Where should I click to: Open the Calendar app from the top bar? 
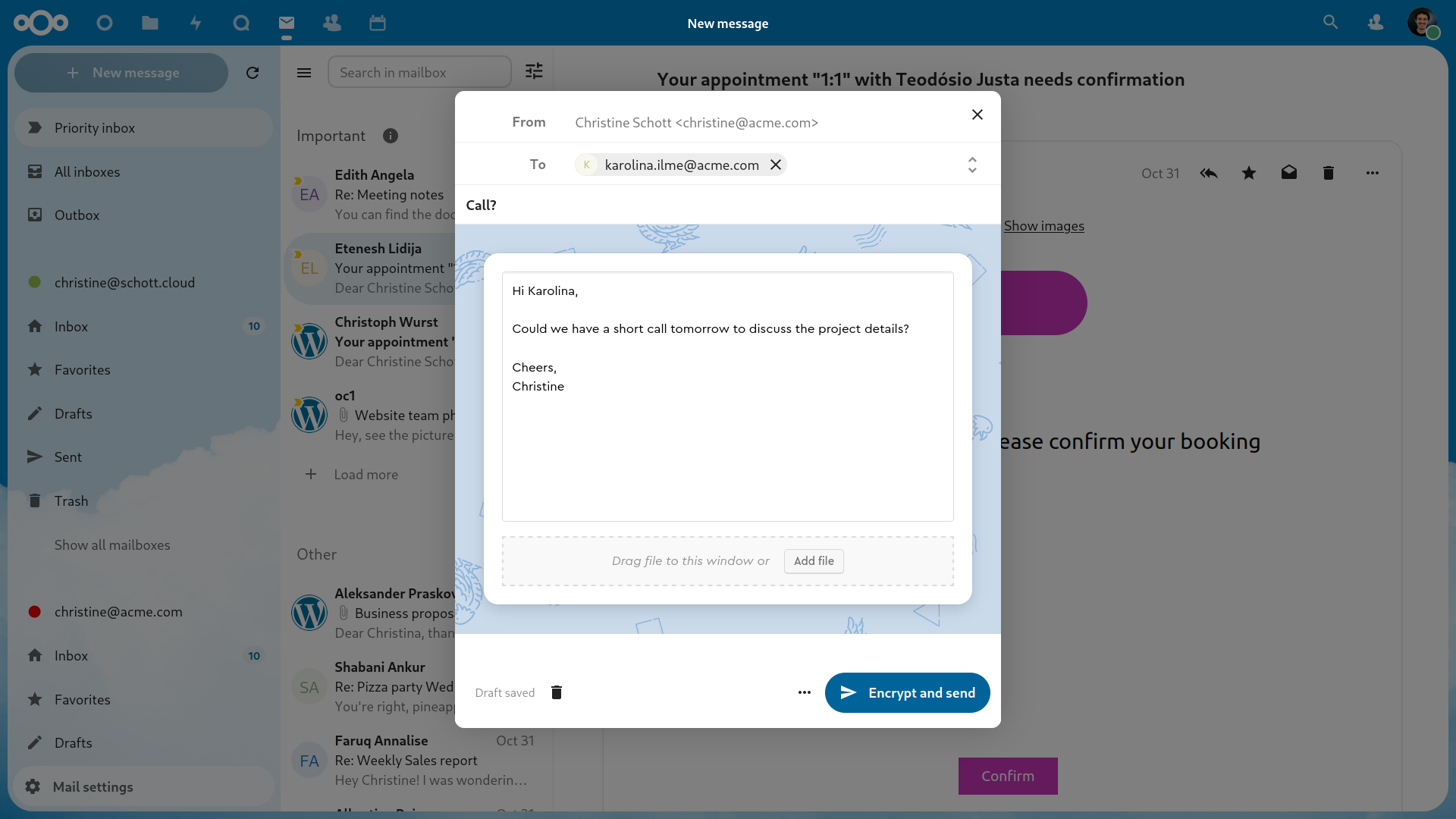click(377, 23)
